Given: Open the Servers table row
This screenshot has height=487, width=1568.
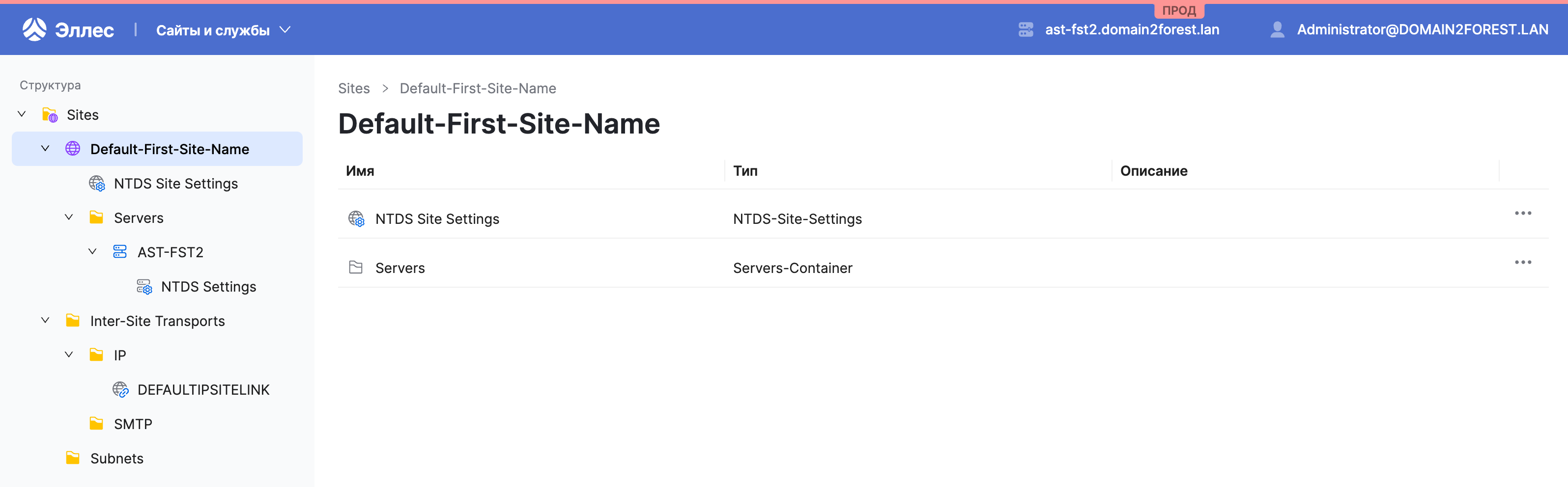Looking at the screenshot, I should [x=943, y=263].
